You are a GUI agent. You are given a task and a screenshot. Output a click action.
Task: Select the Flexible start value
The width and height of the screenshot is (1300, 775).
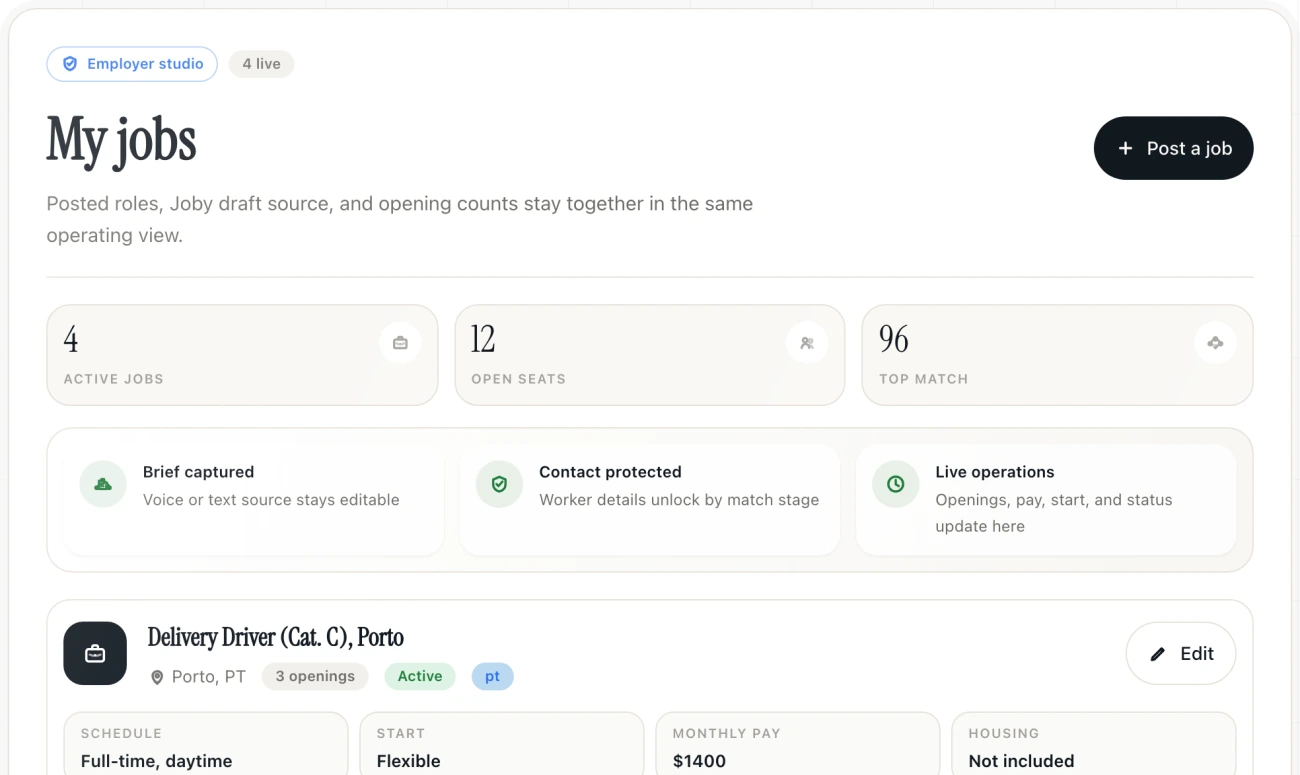(x=408, y=761)
